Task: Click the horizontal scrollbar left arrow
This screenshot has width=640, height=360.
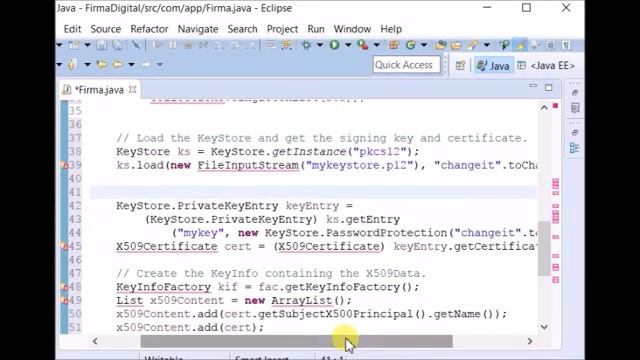Action: (95, 341)
